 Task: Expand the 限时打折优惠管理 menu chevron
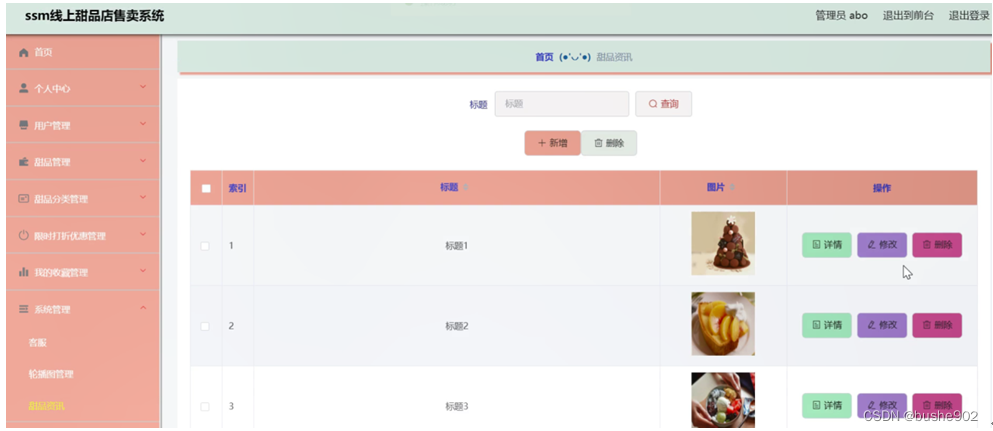click(143, 234)
